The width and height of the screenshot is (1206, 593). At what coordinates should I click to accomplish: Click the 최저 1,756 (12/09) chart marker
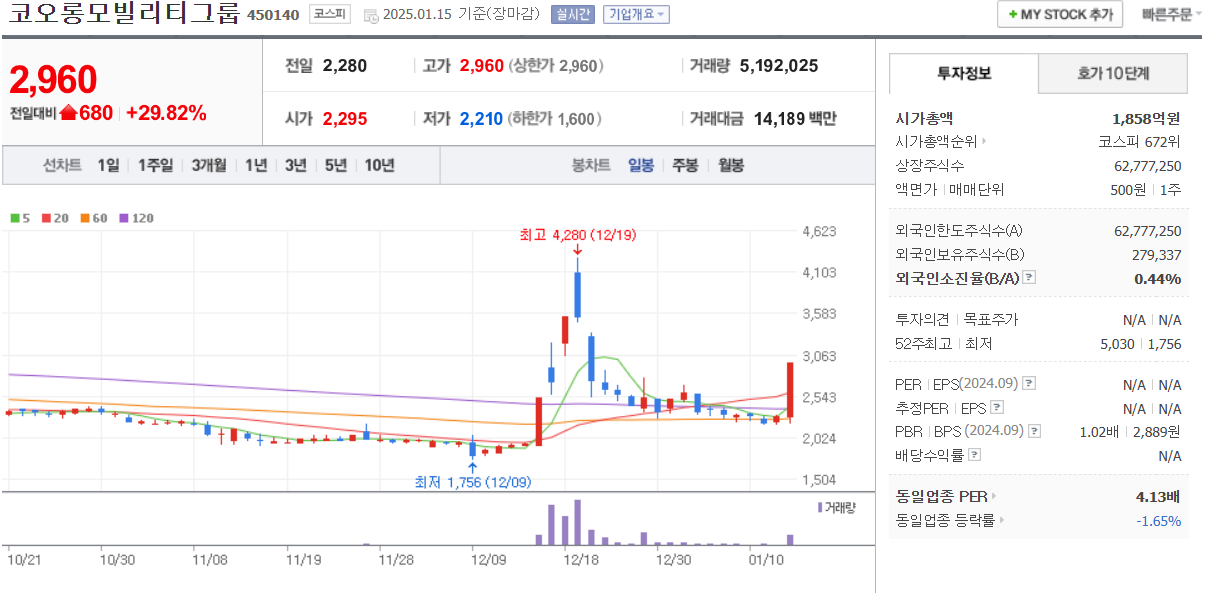point(473,482)
